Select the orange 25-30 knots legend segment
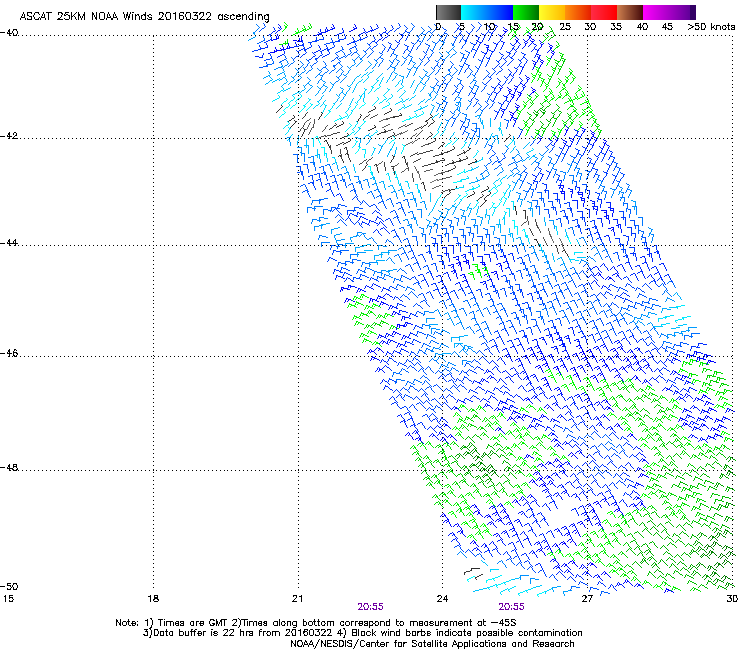 tap(578, 12)
